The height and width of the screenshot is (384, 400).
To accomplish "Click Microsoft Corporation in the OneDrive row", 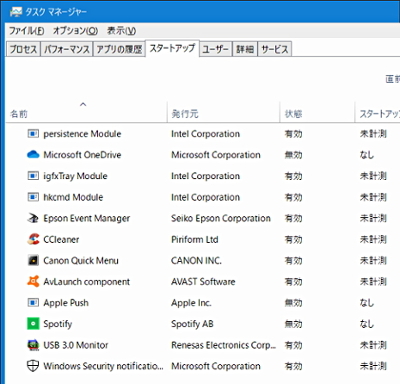I will 216,155.
